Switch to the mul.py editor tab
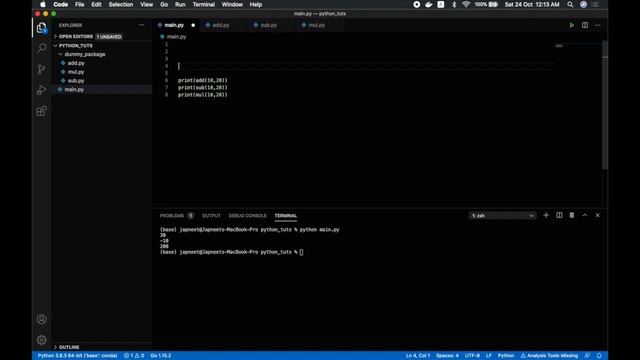The image size is (640, 360). pos(316,25)
